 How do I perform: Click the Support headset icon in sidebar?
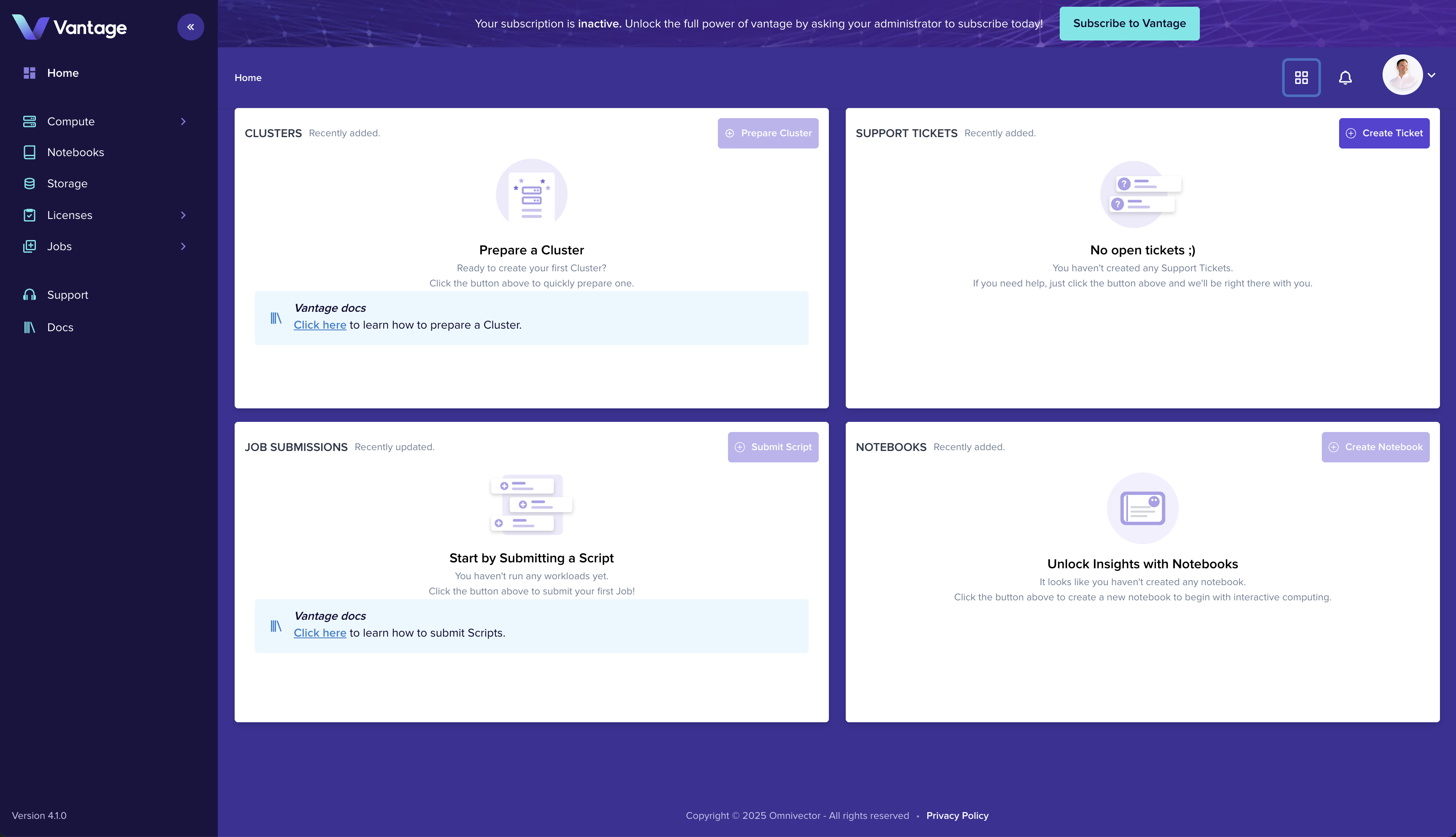[x=29, y=295]
